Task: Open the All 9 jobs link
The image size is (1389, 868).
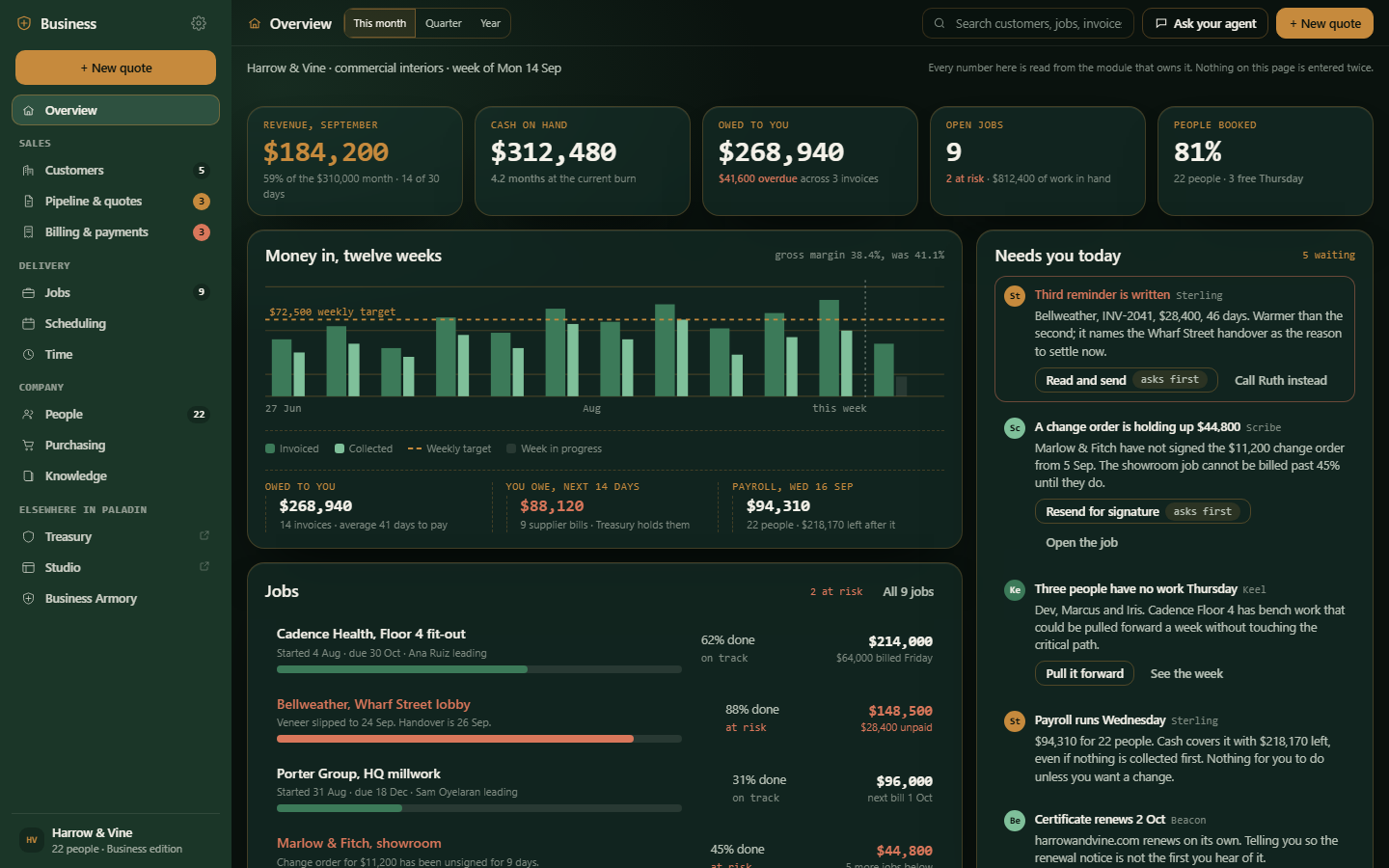Action: point(908,591)
